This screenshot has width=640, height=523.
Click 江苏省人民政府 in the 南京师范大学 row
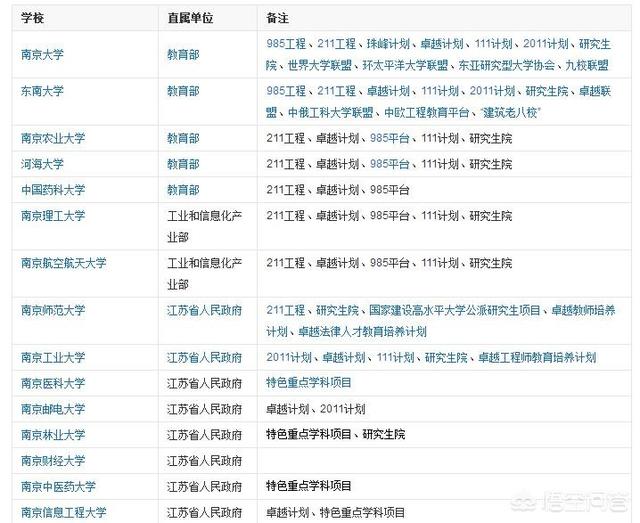pyautogui.click(x=204, y=310)
